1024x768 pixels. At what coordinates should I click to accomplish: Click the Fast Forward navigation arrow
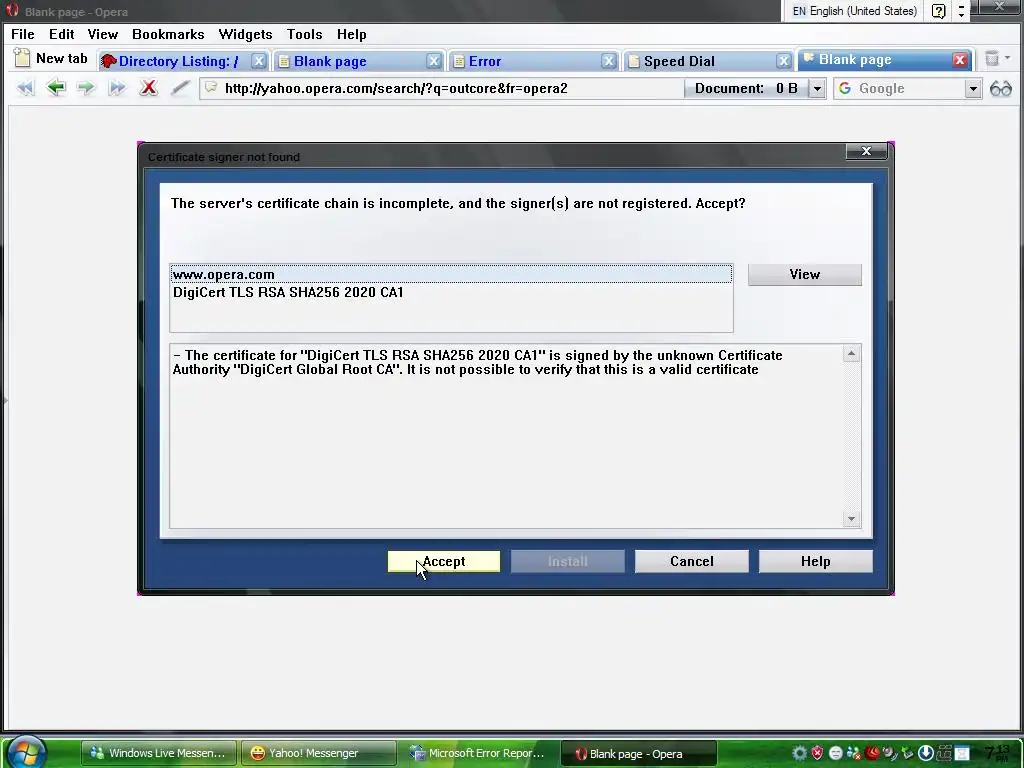click(x=117, y=88)
